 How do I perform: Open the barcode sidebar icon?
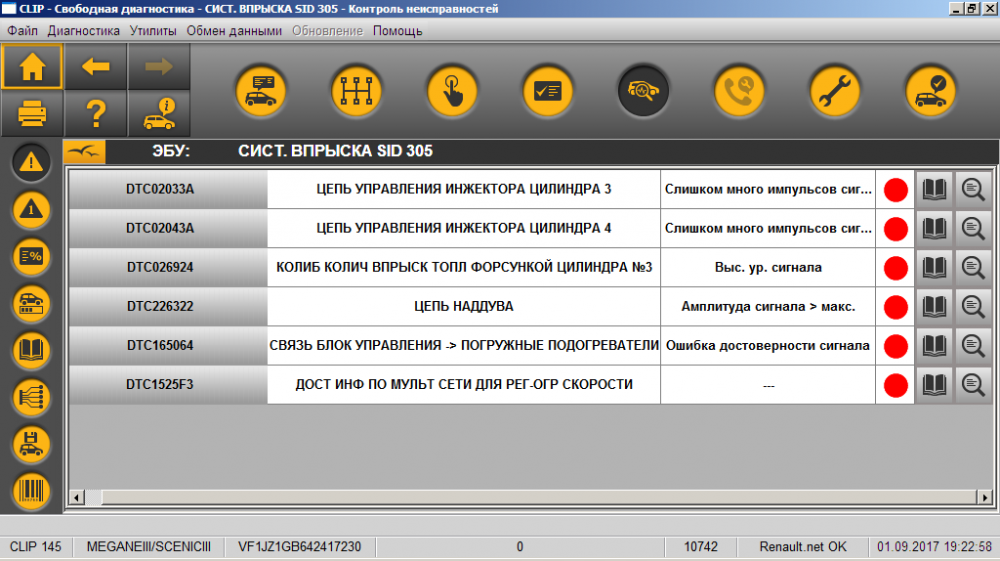pos(31,491)
